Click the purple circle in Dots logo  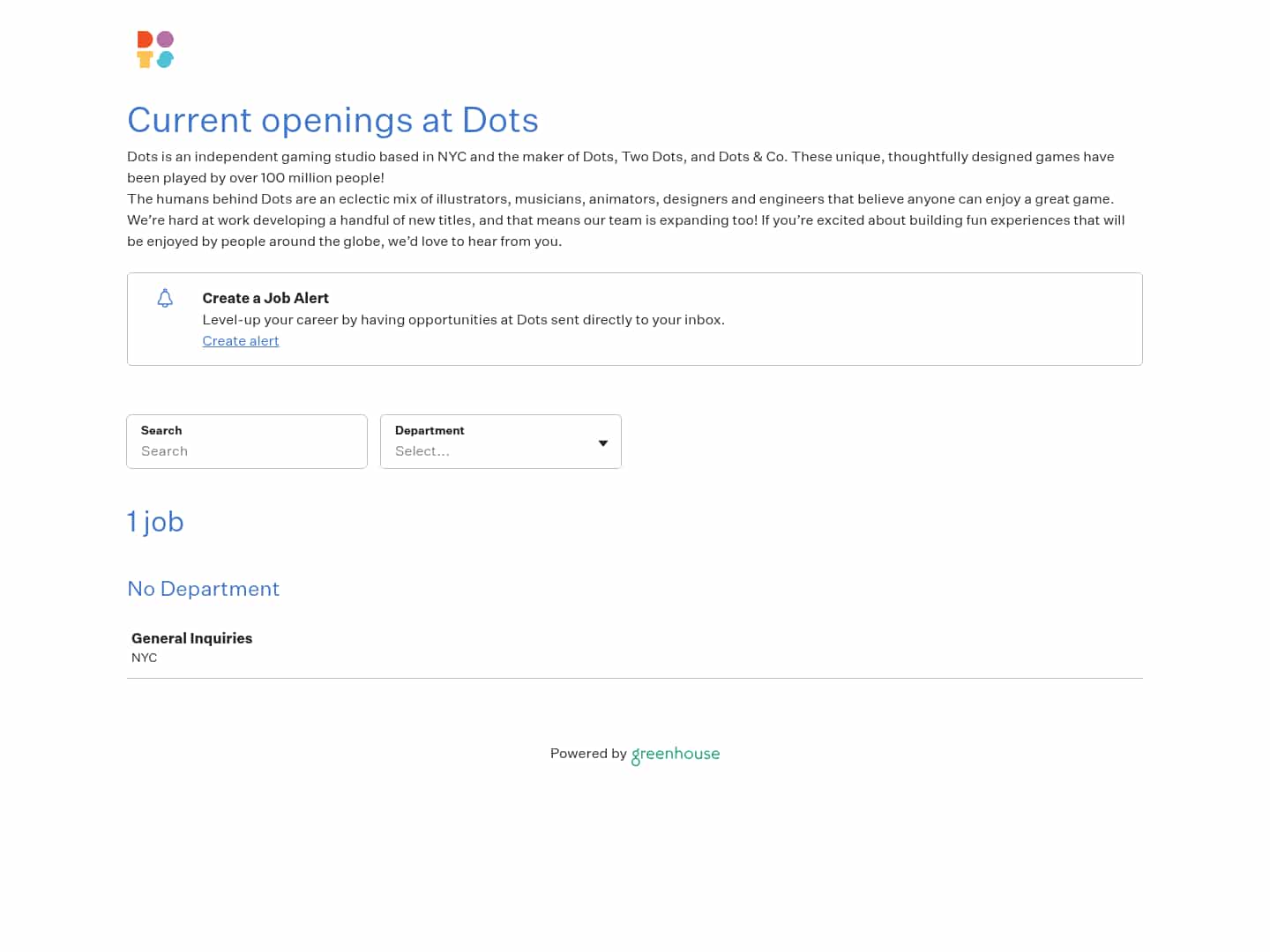coord(166,40)
